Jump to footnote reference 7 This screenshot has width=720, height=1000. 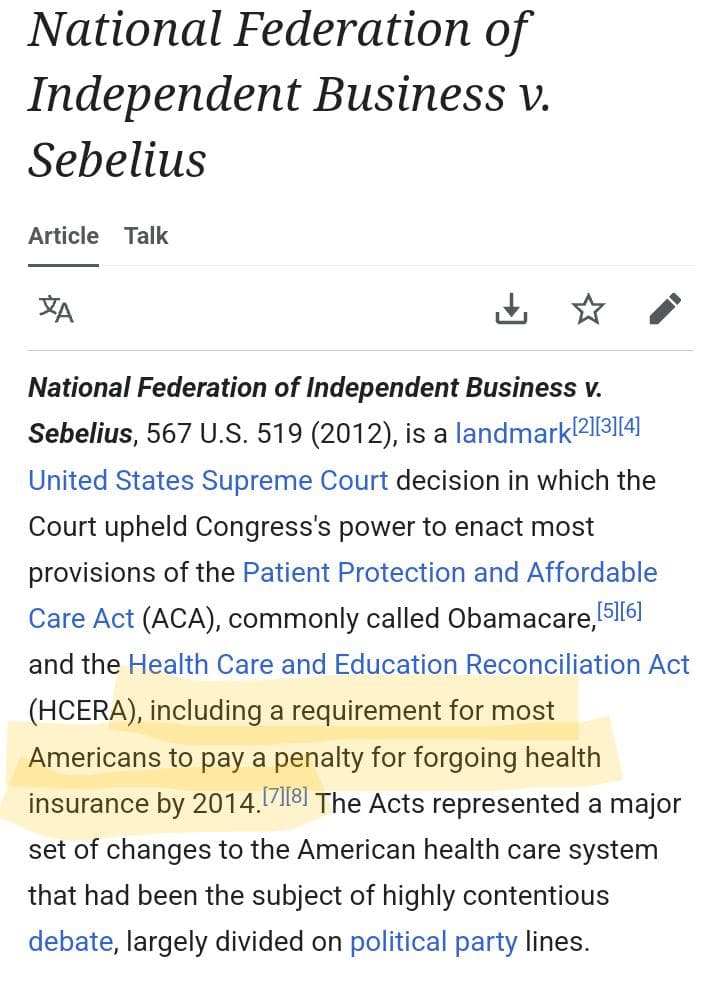274,795
